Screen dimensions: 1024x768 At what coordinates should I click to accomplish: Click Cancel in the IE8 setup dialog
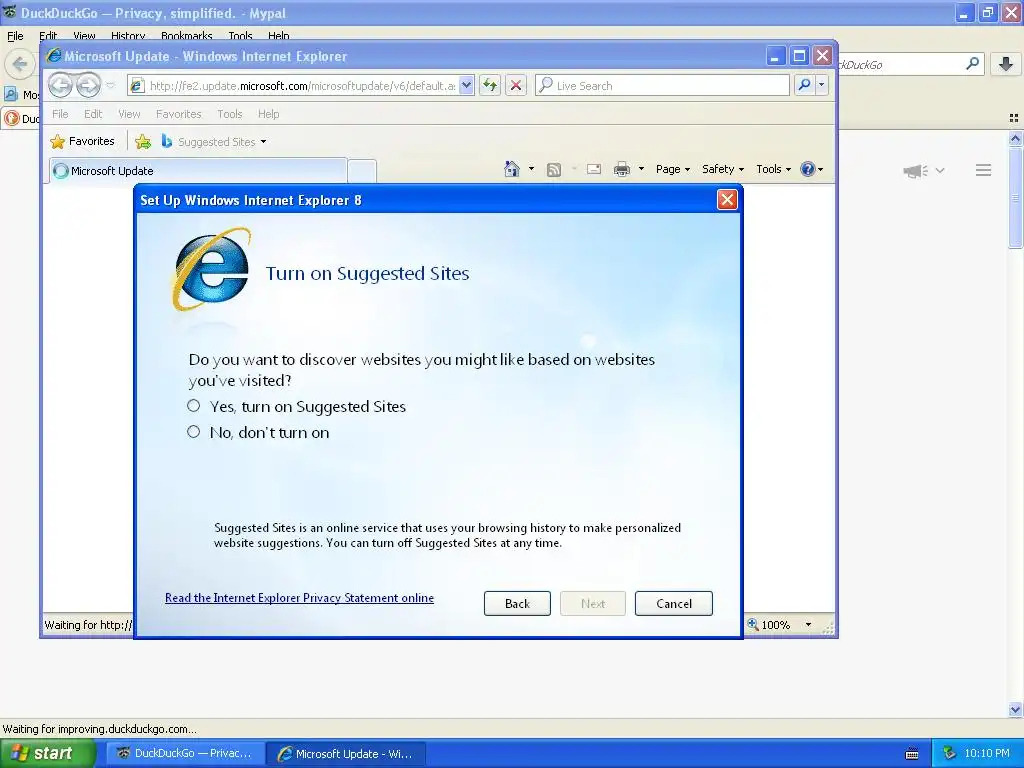(x=673, y=603)
